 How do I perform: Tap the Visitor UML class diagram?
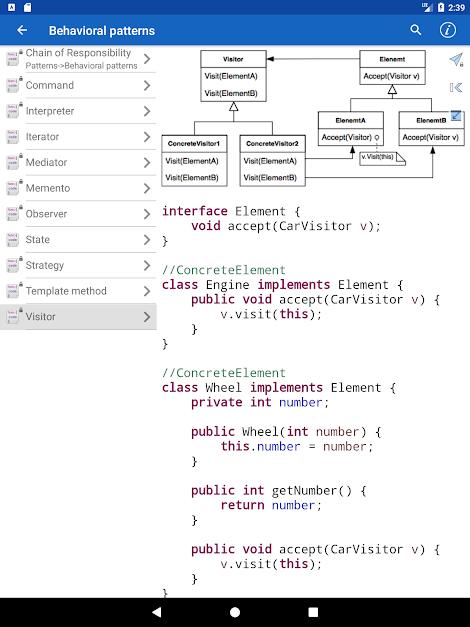coord(313,118)
